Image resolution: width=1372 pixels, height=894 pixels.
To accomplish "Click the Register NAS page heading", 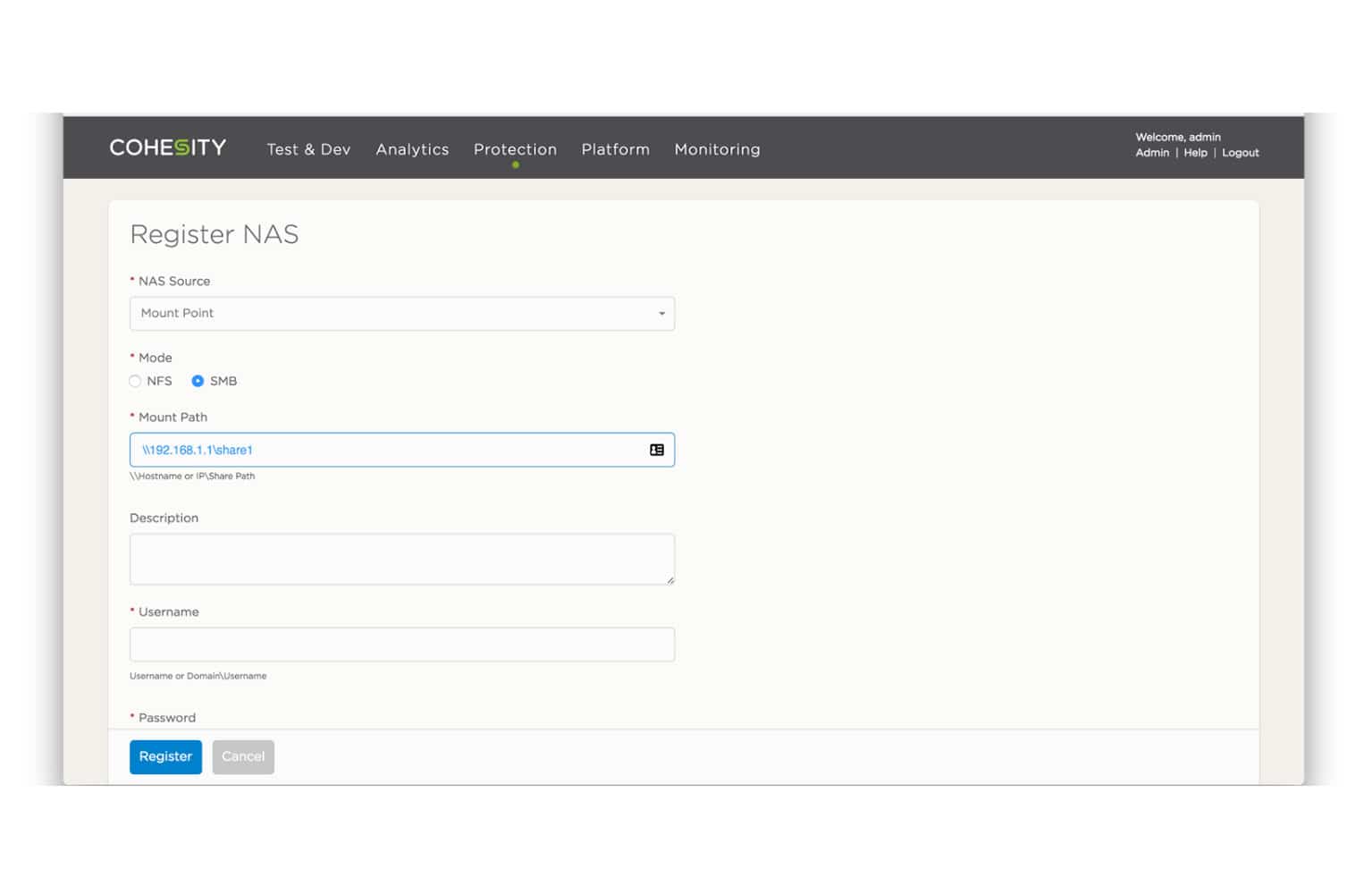I will tap(215, 234).
